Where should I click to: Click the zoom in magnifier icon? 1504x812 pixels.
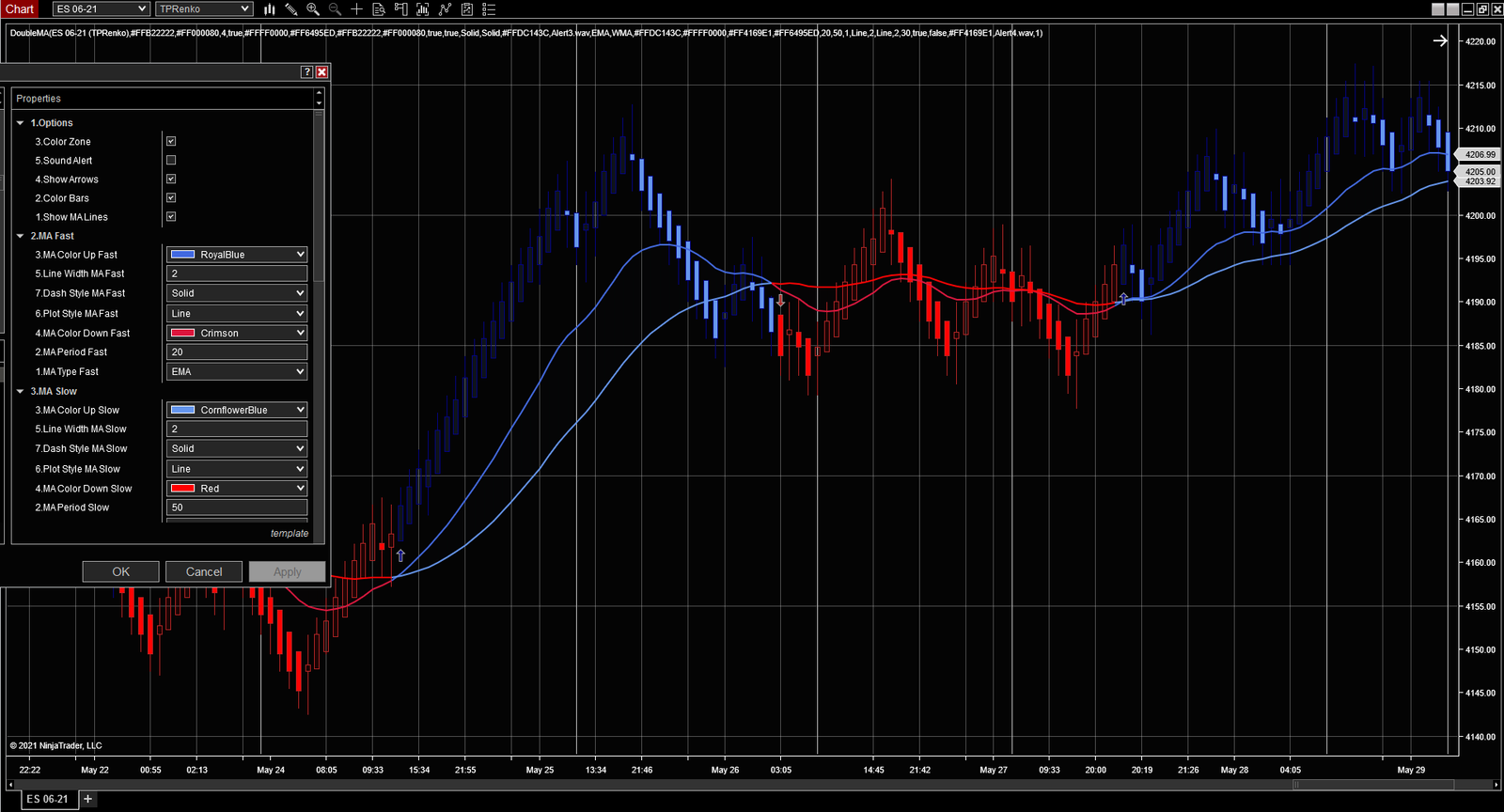click(313, 9)
